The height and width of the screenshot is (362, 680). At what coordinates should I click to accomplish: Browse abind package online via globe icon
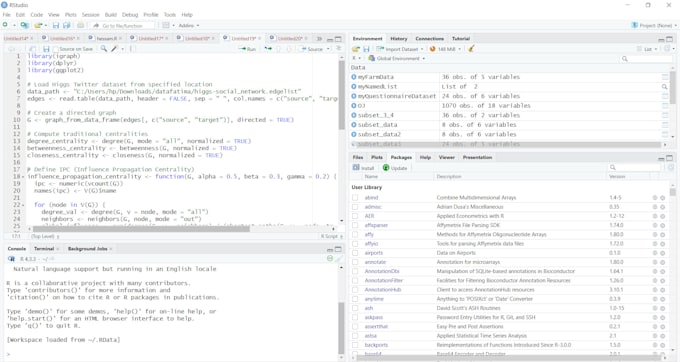click(x=655, y=198)
